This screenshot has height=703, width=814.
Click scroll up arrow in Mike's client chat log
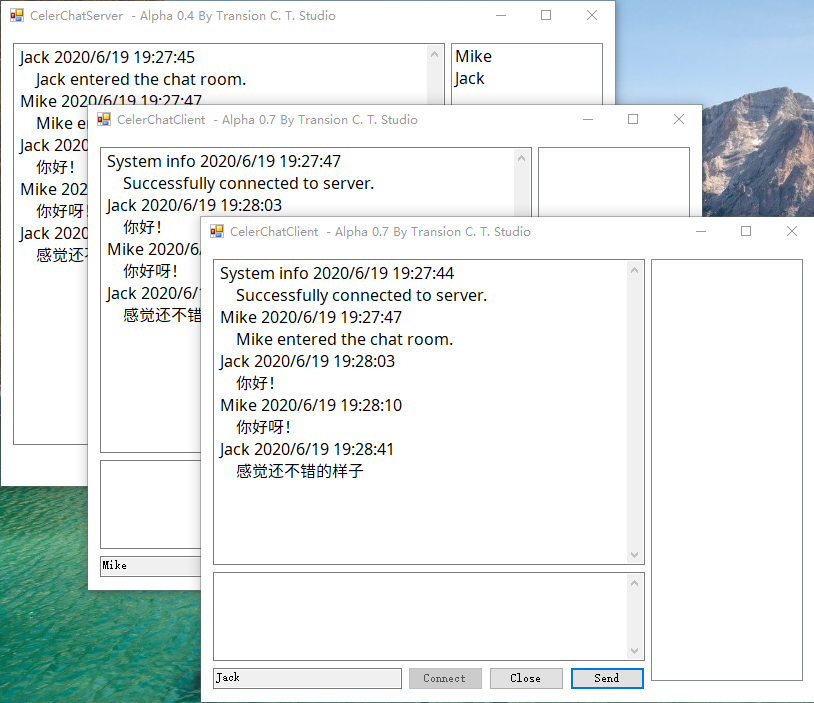point(522,158)
